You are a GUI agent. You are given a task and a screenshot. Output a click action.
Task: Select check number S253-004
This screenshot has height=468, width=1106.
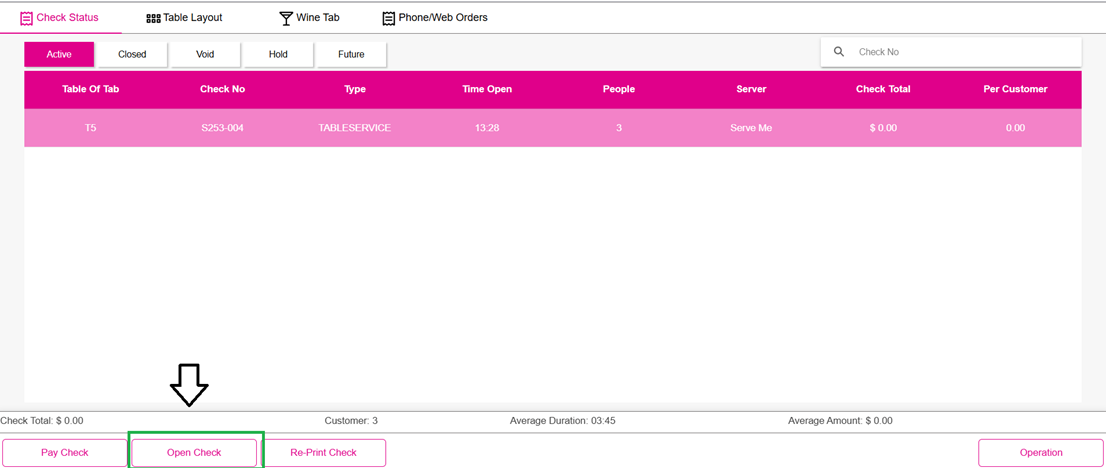pyautogui.click(x=223, y=128)
